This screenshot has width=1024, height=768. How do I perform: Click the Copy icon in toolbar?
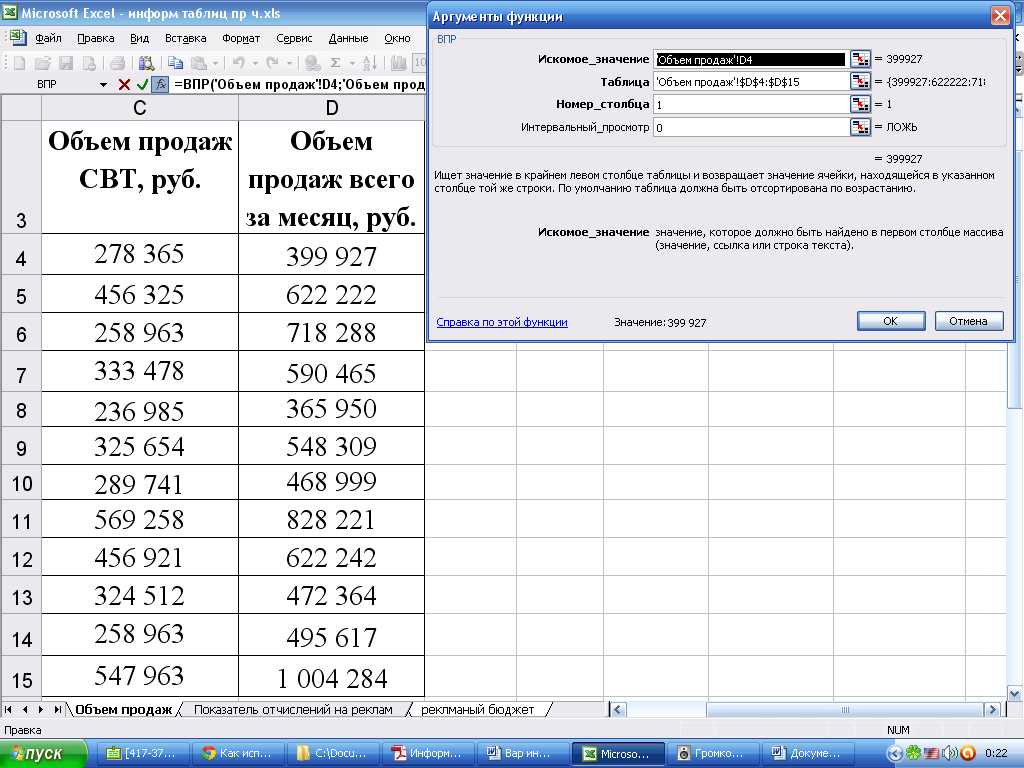tap(175, 63)
